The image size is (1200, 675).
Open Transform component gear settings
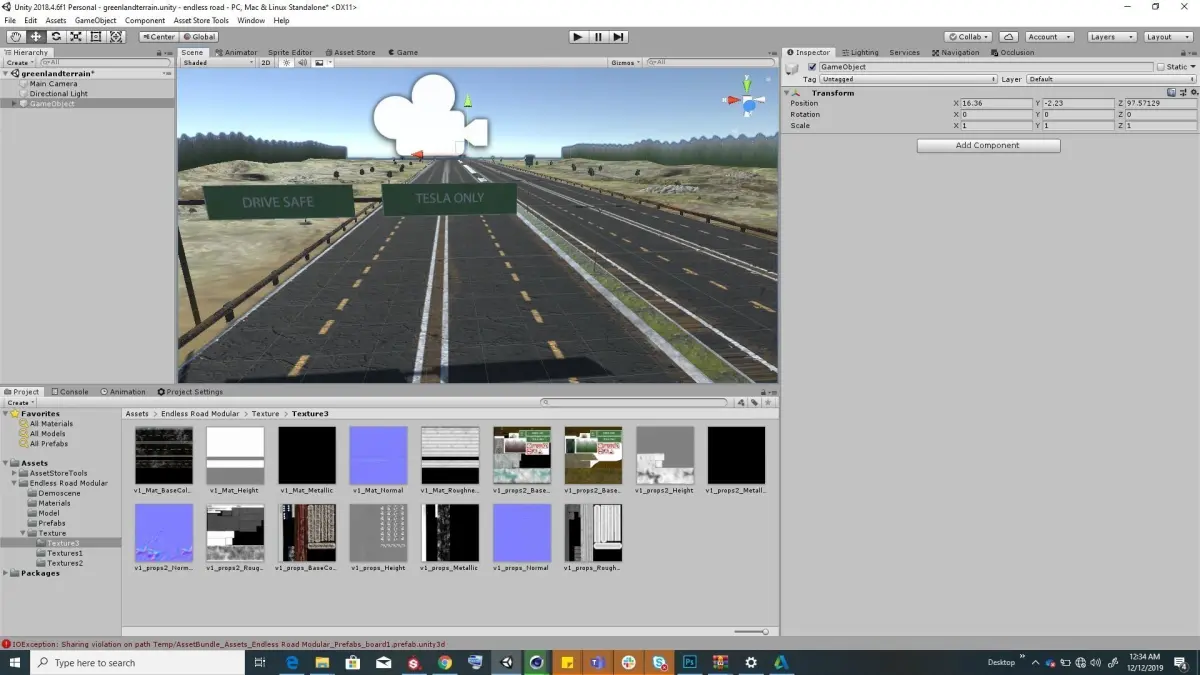click(x=1193, y=93)
